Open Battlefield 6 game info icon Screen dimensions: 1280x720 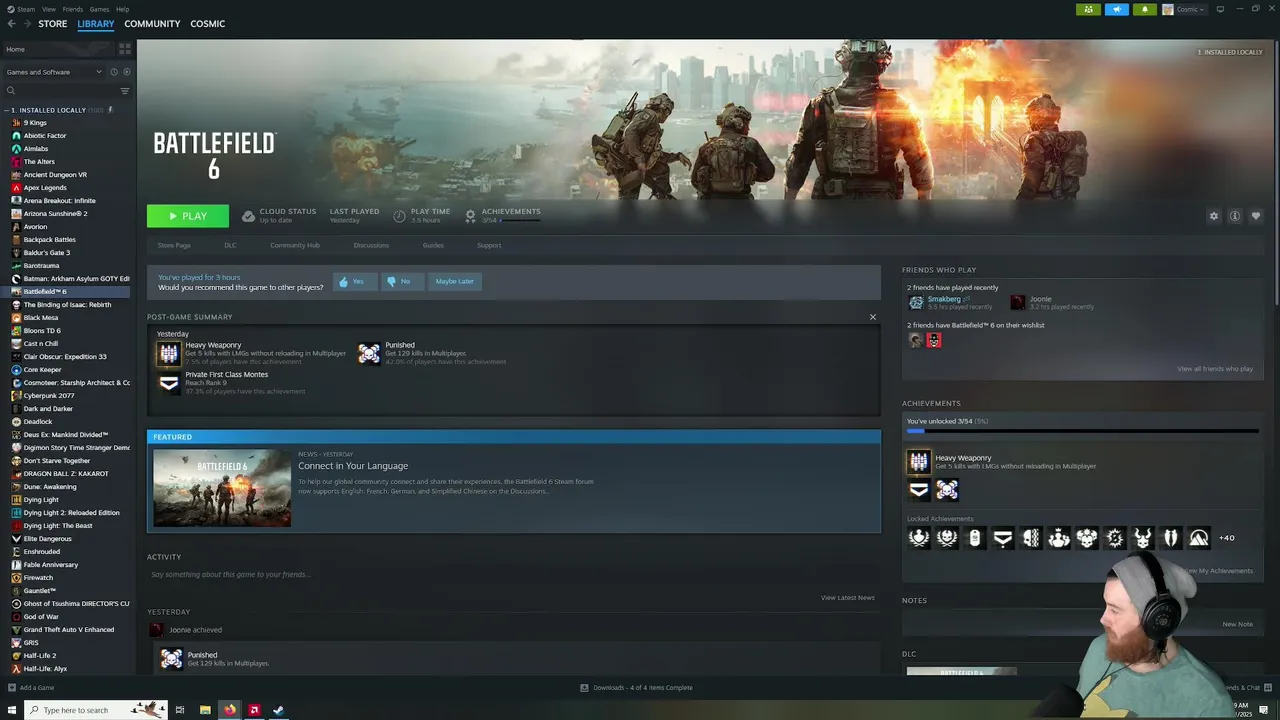click(1235, 216)
